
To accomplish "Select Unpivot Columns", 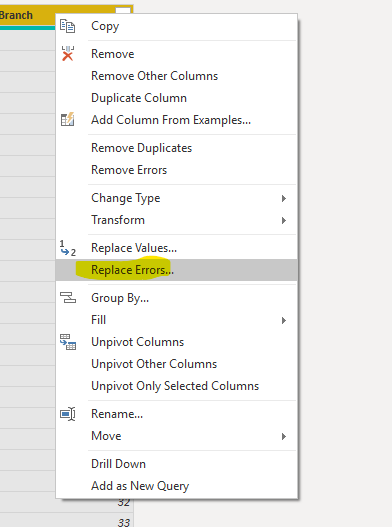I will click(177, 342).
